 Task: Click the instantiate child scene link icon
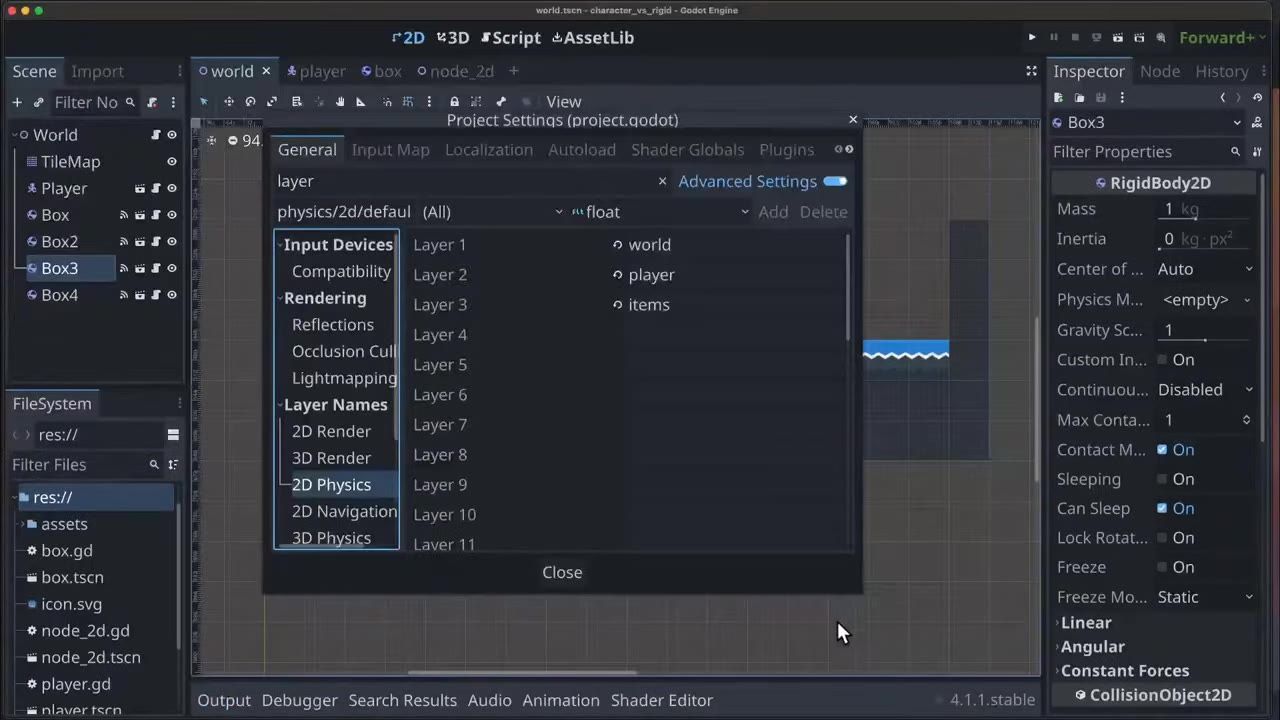tap(38, 102)
